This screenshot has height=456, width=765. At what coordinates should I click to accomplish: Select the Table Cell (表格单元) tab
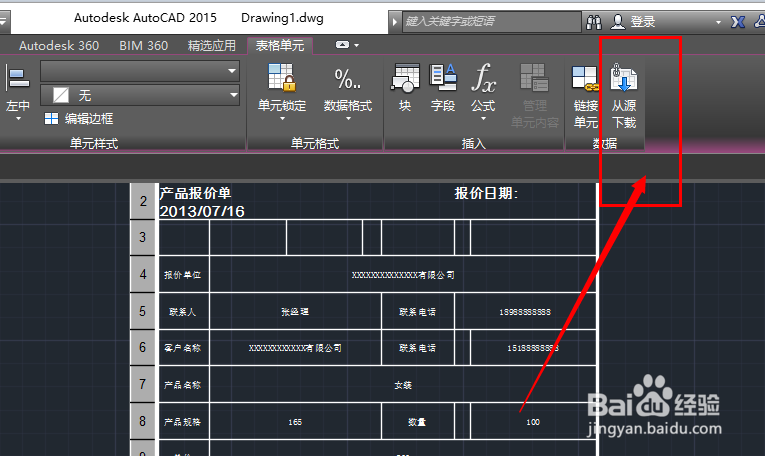(x=280, y=46)
